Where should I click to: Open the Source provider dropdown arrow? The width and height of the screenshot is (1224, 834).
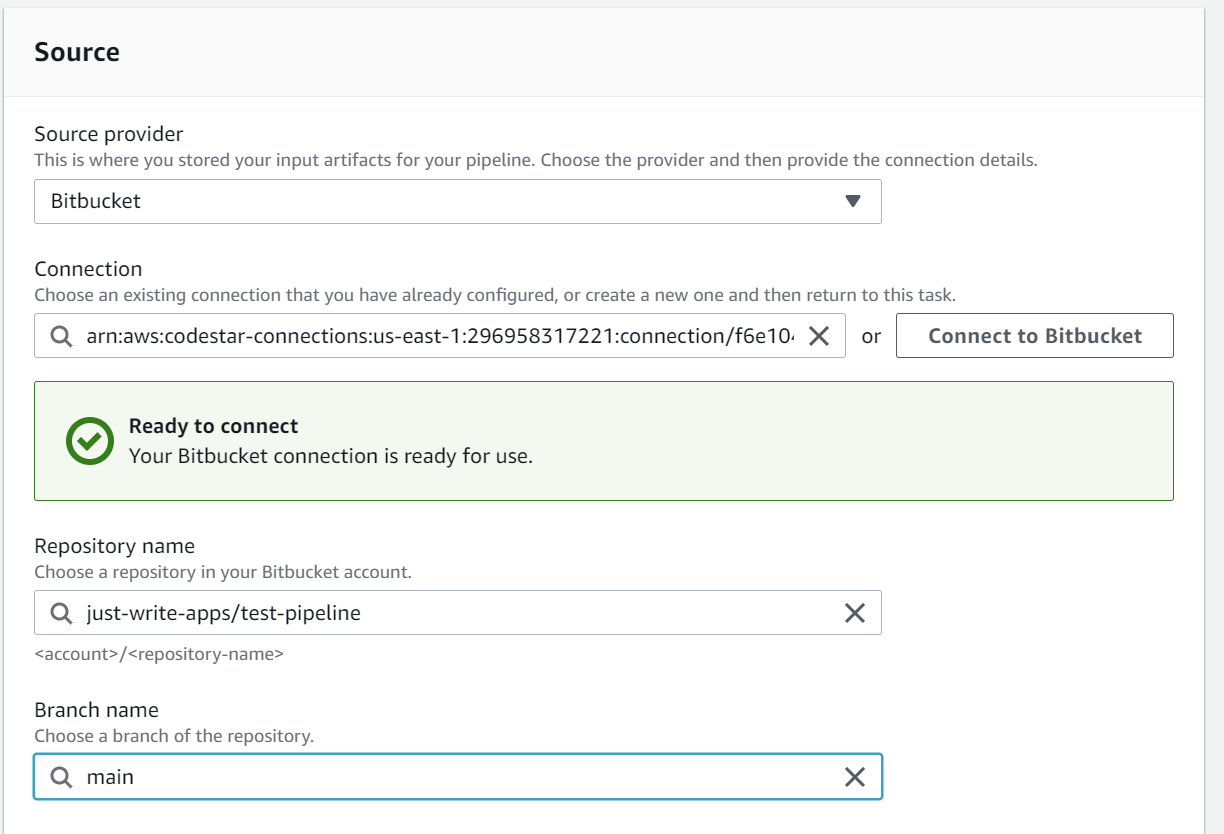852,201
